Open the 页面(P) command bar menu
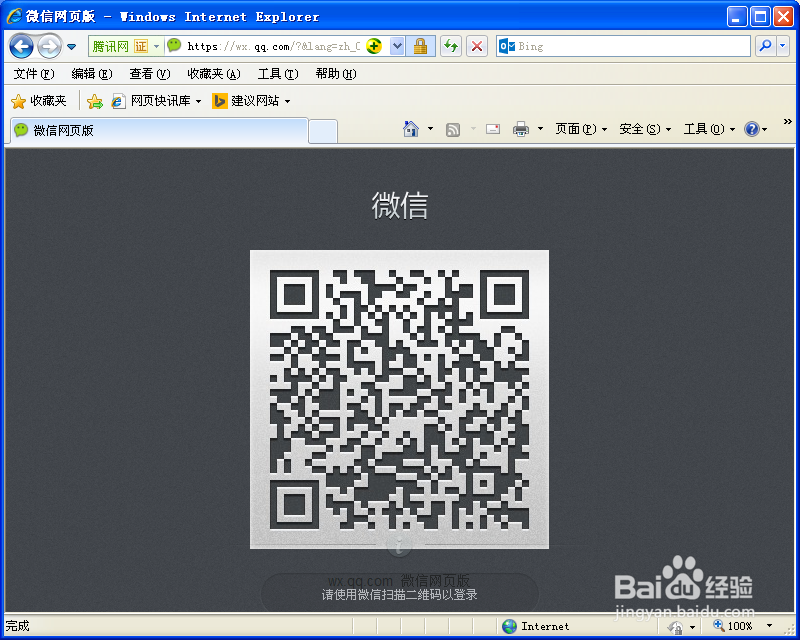This screenshot has height=640, width=800. (x=581, y=129)
